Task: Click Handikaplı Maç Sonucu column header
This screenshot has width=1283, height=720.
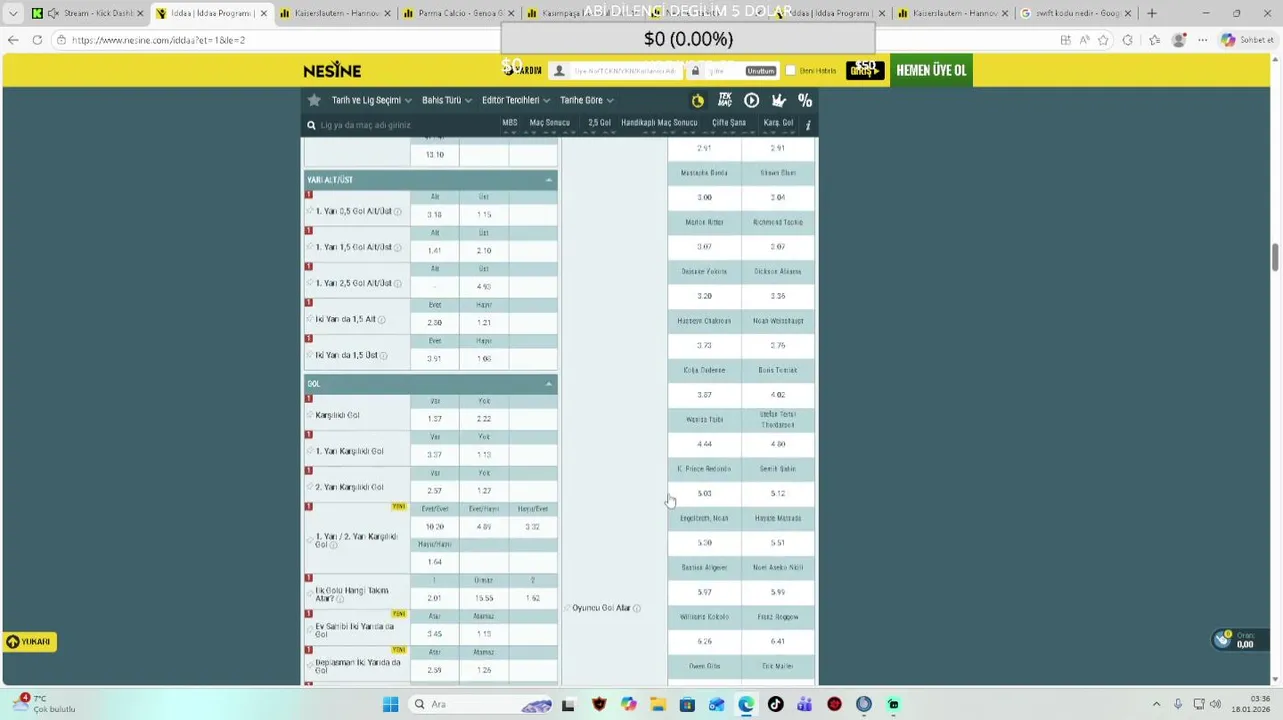Action: (659, 123)
